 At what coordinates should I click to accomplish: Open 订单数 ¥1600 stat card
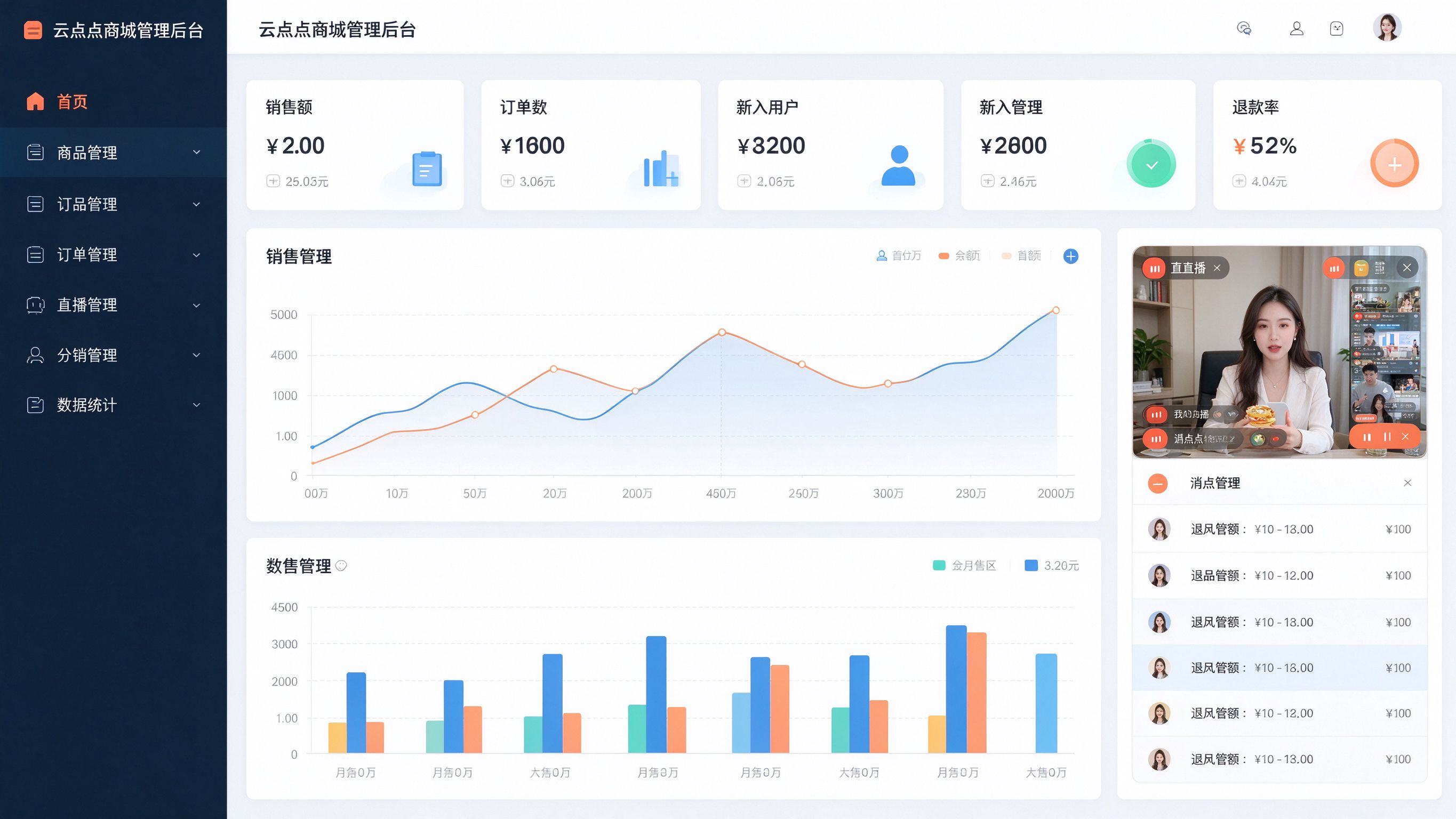tap(590, 144)
